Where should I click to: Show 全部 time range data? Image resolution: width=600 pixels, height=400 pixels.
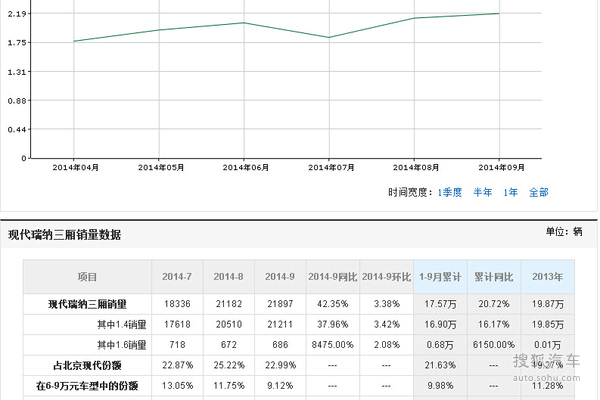538,192
